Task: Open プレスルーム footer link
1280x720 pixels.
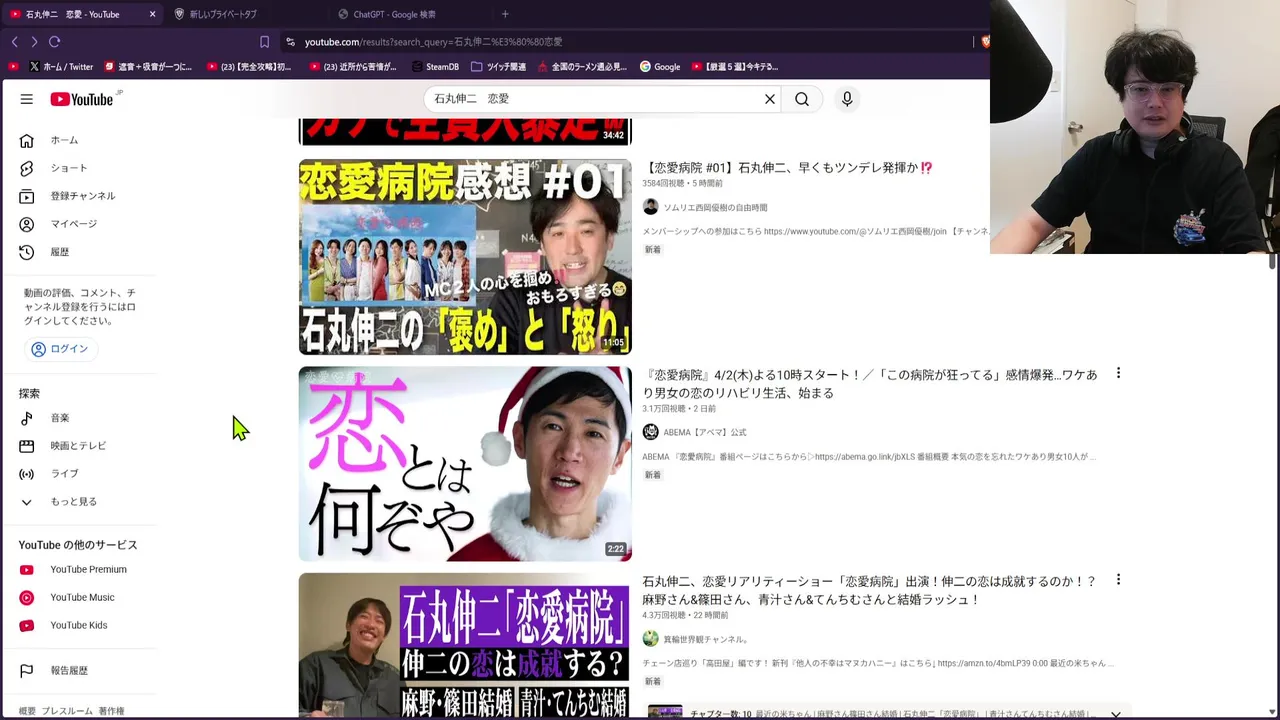Action: tap(67, 711)
